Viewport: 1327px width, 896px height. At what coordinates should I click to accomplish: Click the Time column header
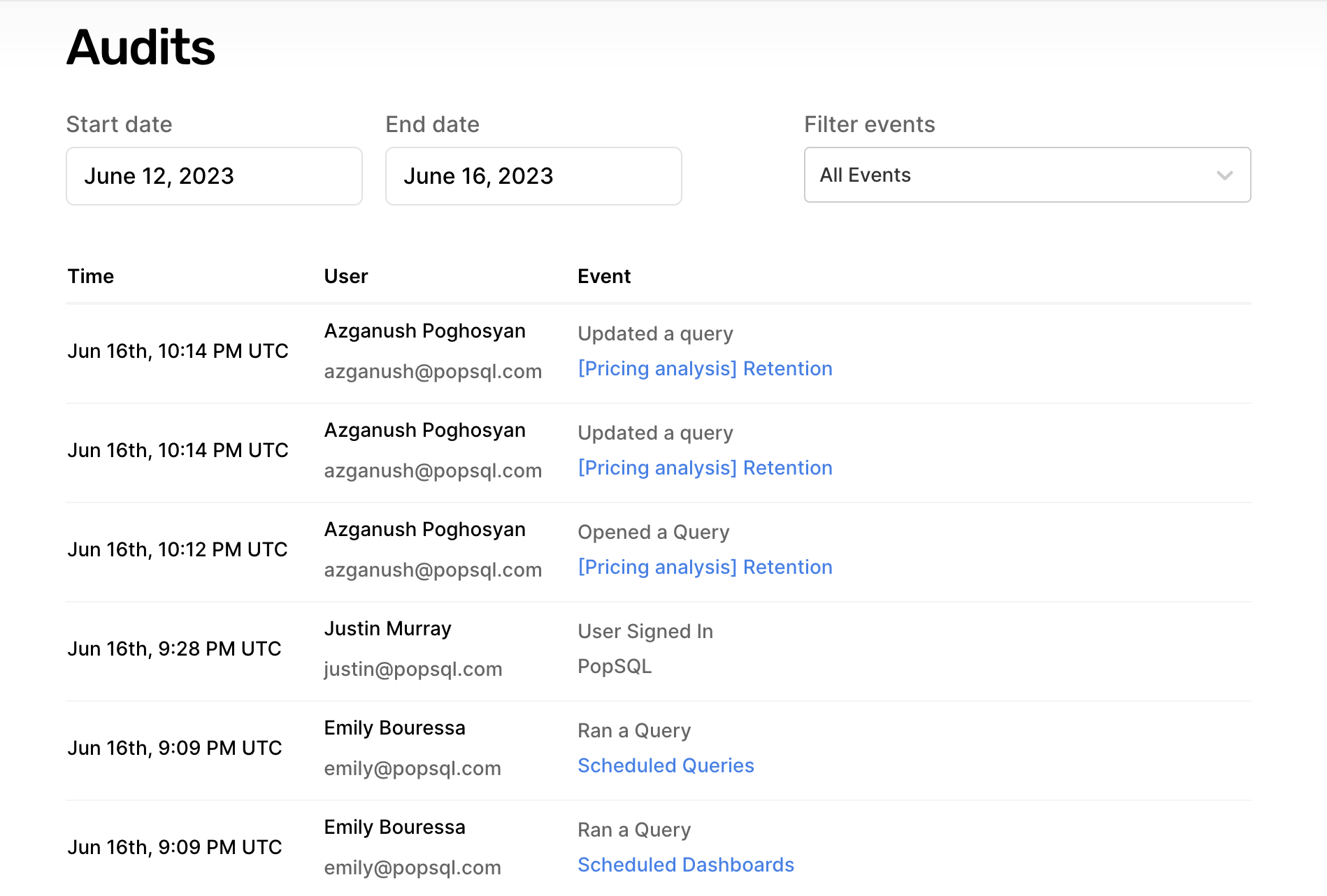[91, 276]
